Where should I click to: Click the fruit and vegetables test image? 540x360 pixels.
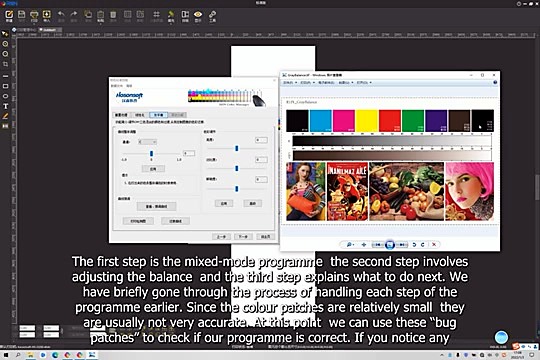pyautogui.click(x=406, y=191)
